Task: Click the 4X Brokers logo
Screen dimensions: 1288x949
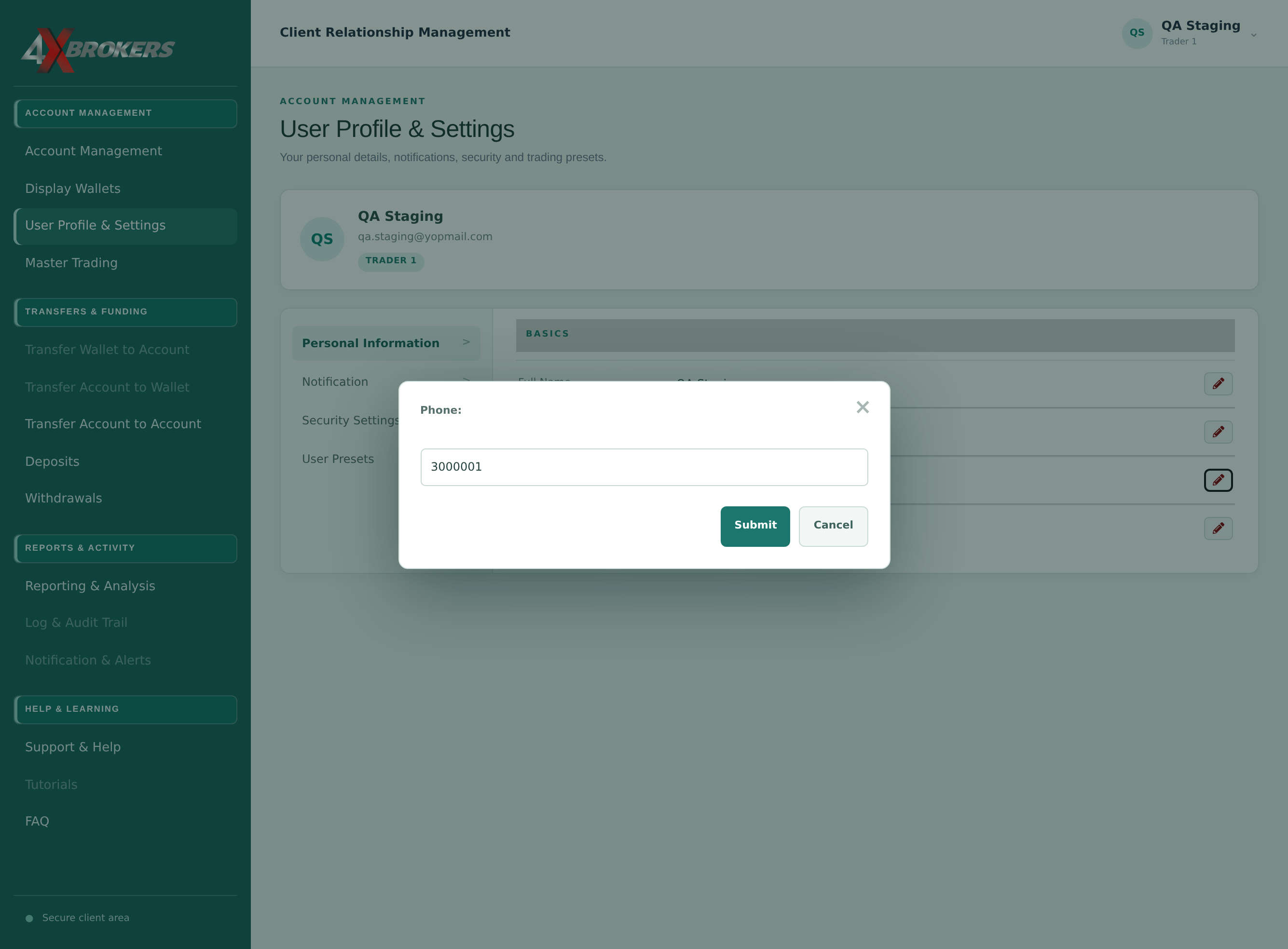Action: 98,51
